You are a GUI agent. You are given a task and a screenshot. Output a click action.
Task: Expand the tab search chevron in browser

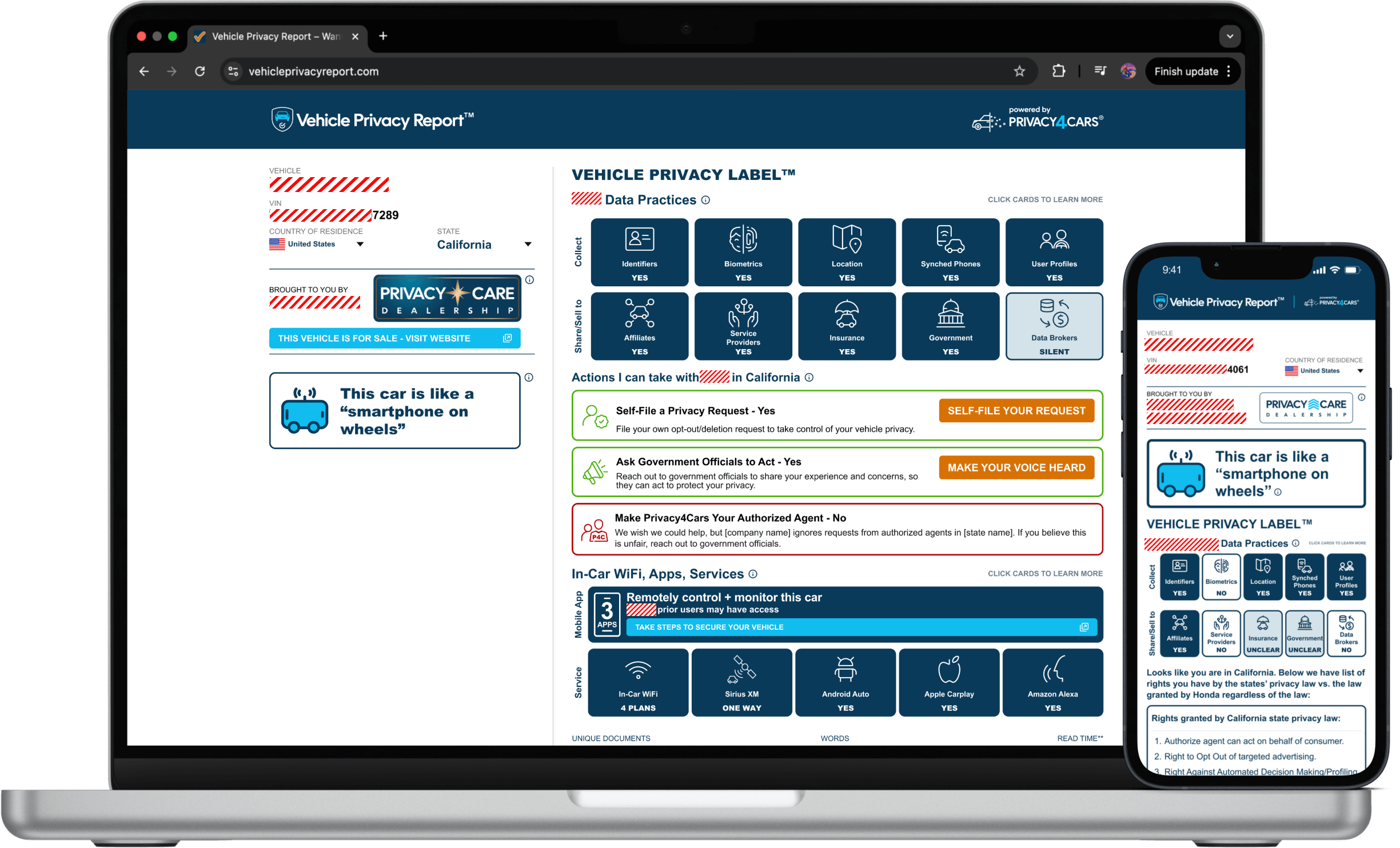pyautogui.click(x=1229, y=37)
